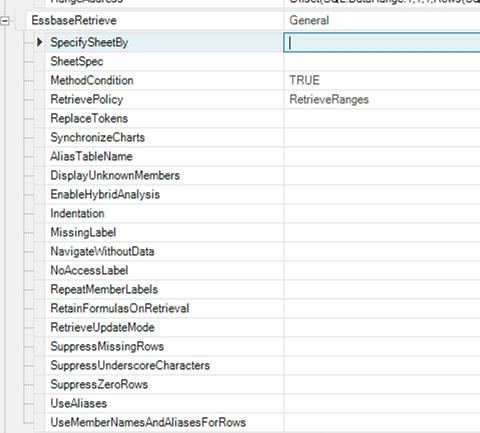Select the SpecifySheetBy property

click(x=89, y=42)
